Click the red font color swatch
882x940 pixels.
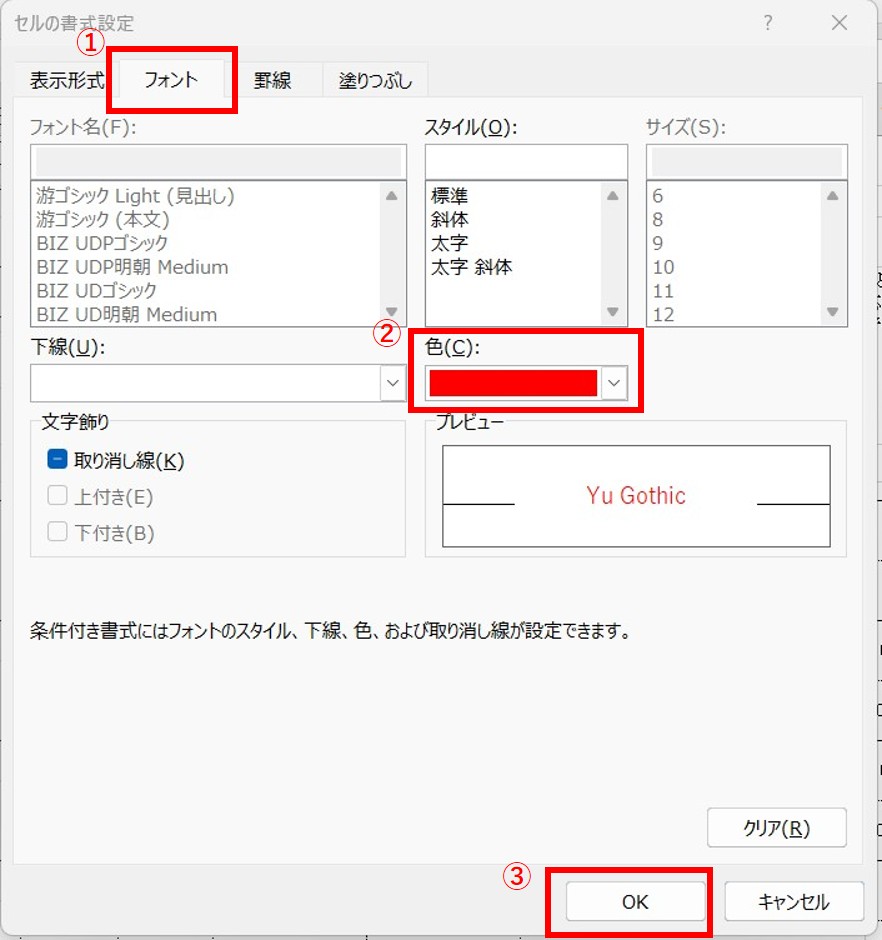[513, 383]
